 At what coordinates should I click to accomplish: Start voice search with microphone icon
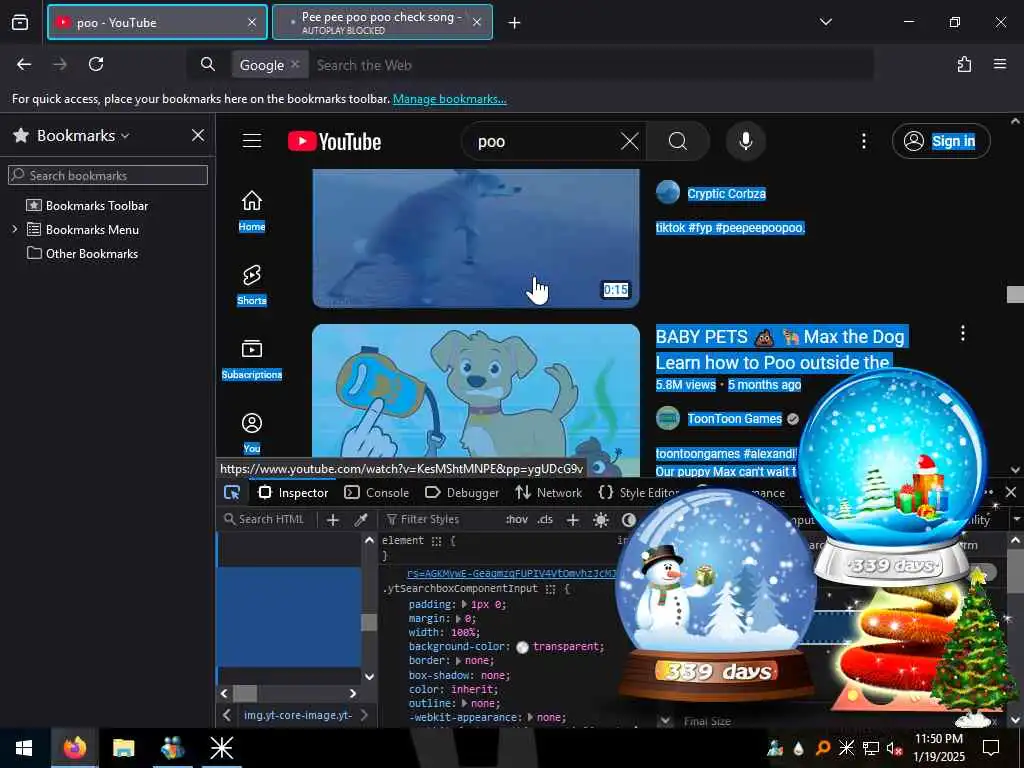point(746,141)
